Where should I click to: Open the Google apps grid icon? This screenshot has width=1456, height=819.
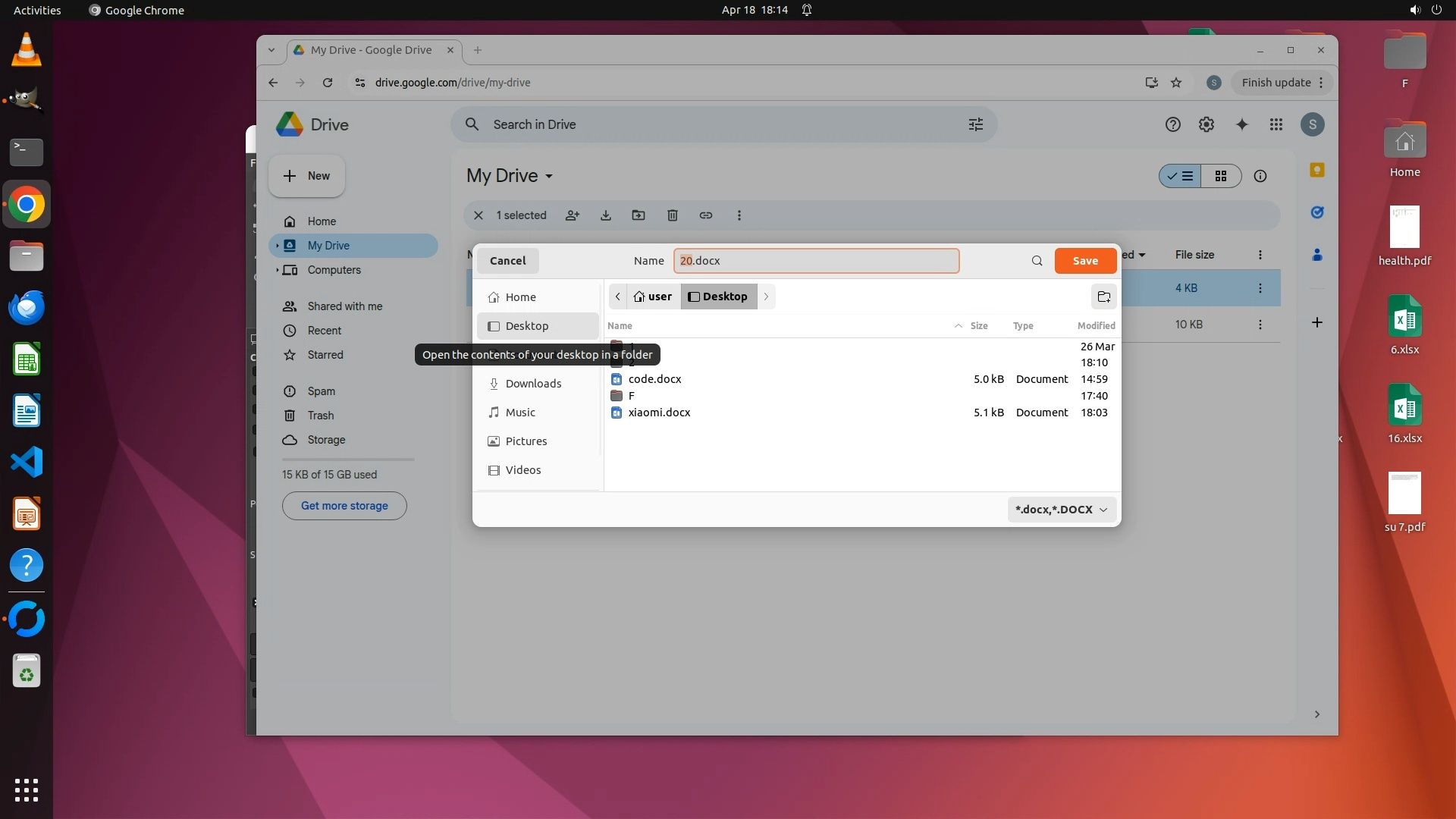(1276, 124)
